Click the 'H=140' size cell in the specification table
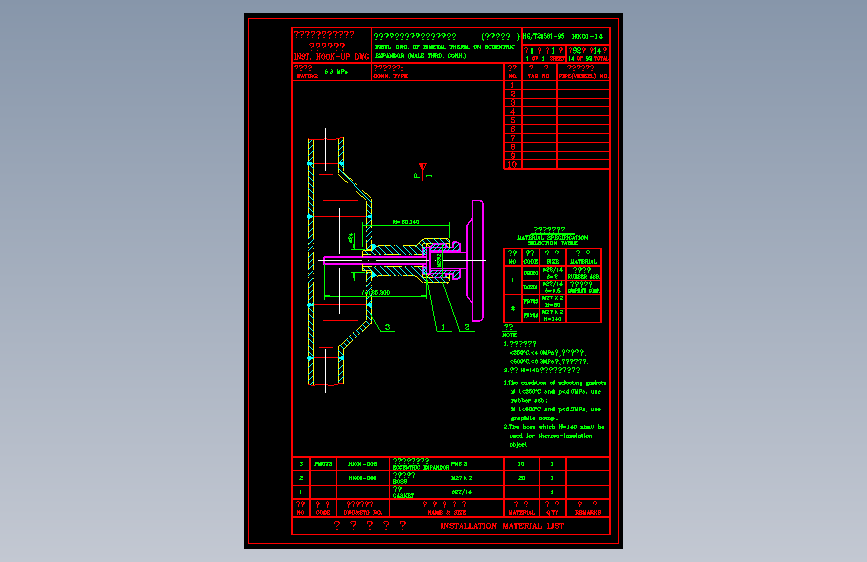 coord(552,319)
